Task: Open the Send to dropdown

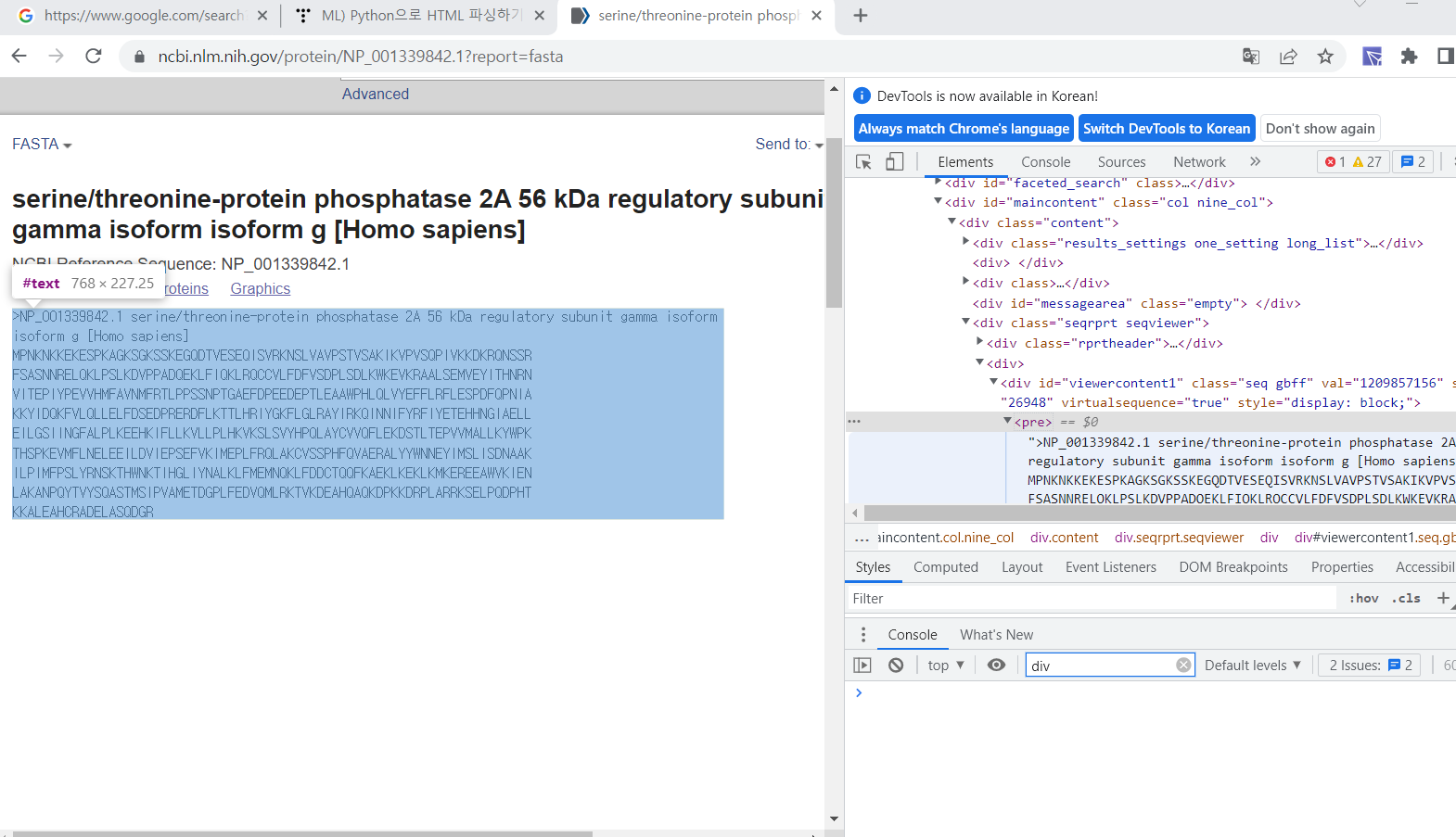Action: tap(789, 145)
